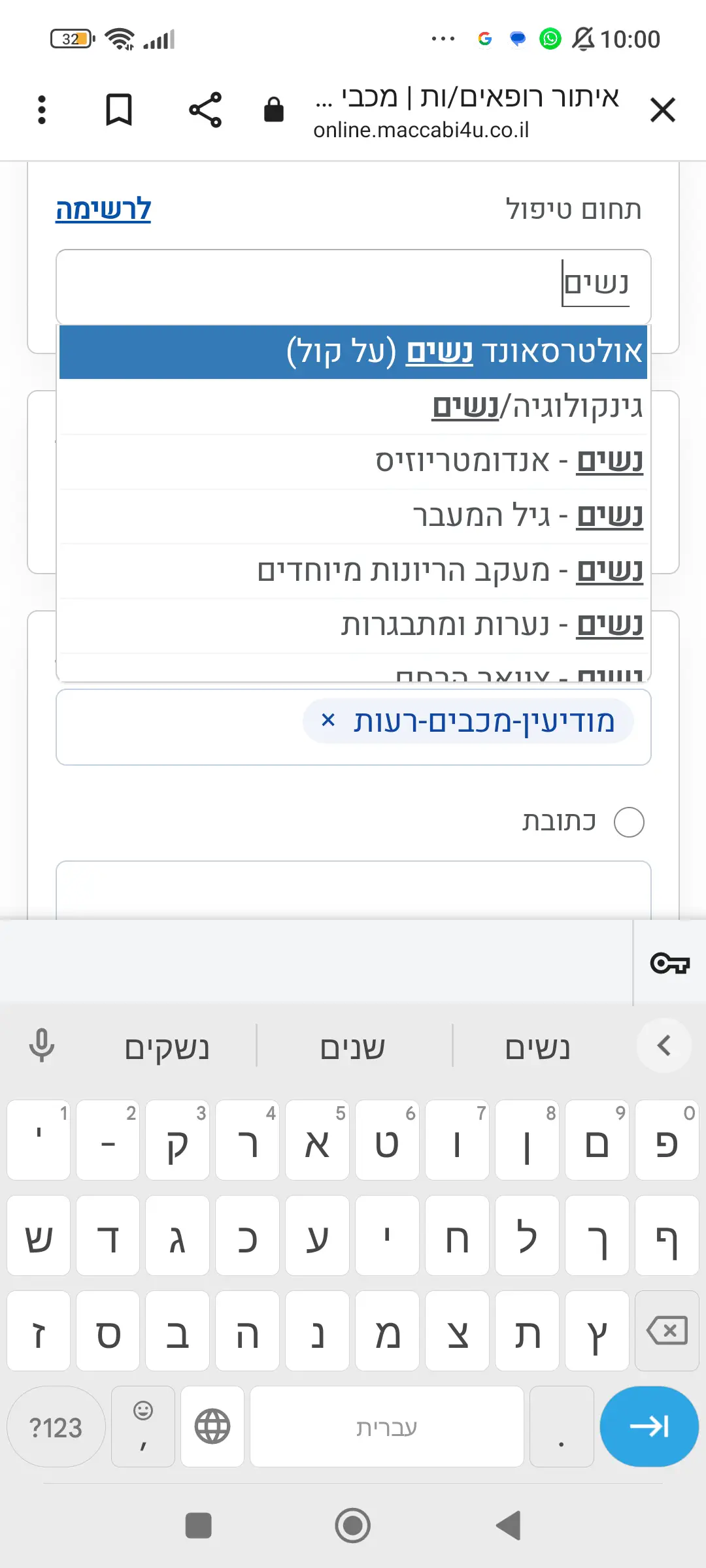Tap the emoji key on keyboard
The height and width of the screenshot is (1568, 706).
(143, 1426)
